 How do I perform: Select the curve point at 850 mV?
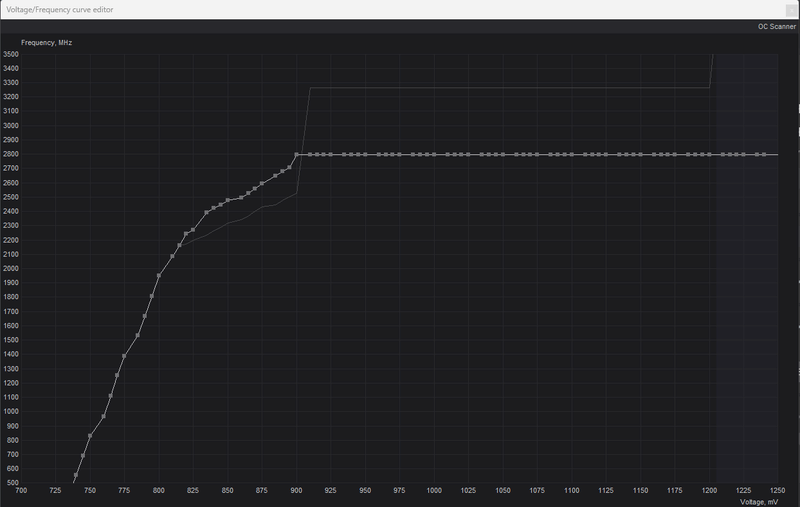(228, 200)
